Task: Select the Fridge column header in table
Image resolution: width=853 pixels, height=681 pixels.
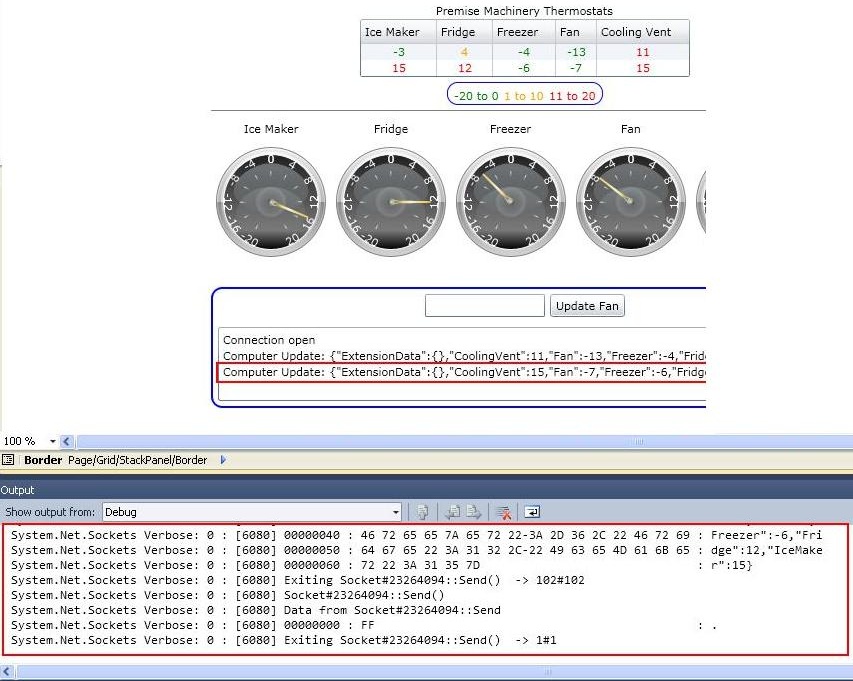Action: click(x=464, y=32)
